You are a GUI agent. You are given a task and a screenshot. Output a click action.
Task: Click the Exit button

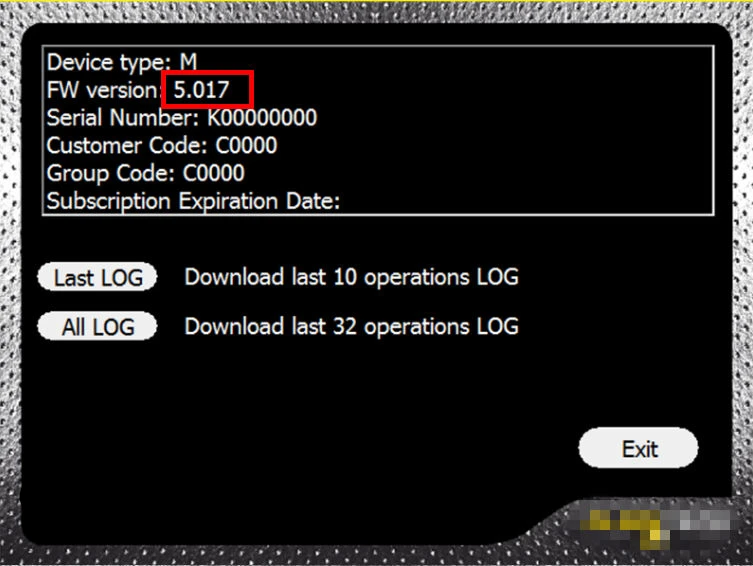click(x=638, y=448)
